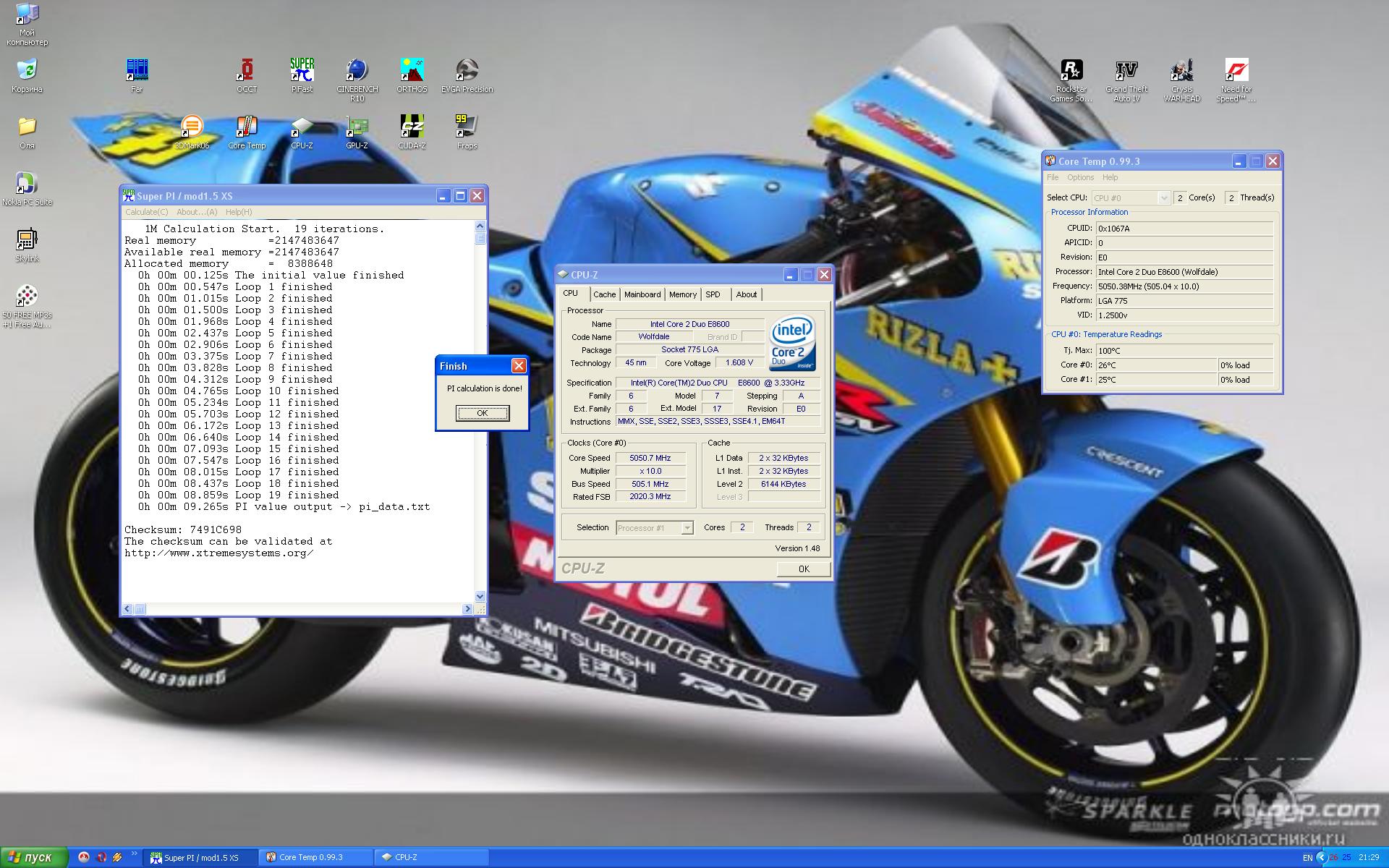Open the 50 FREE MP3s desktop icon
This screenshot has height=868, width=1389.
coord(27,306)
